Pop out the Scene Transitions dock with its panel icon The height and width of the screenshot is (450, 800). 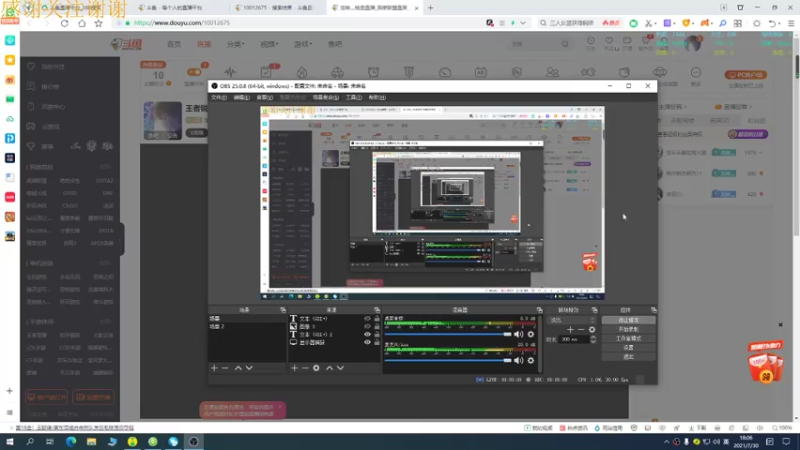[594, 310]
